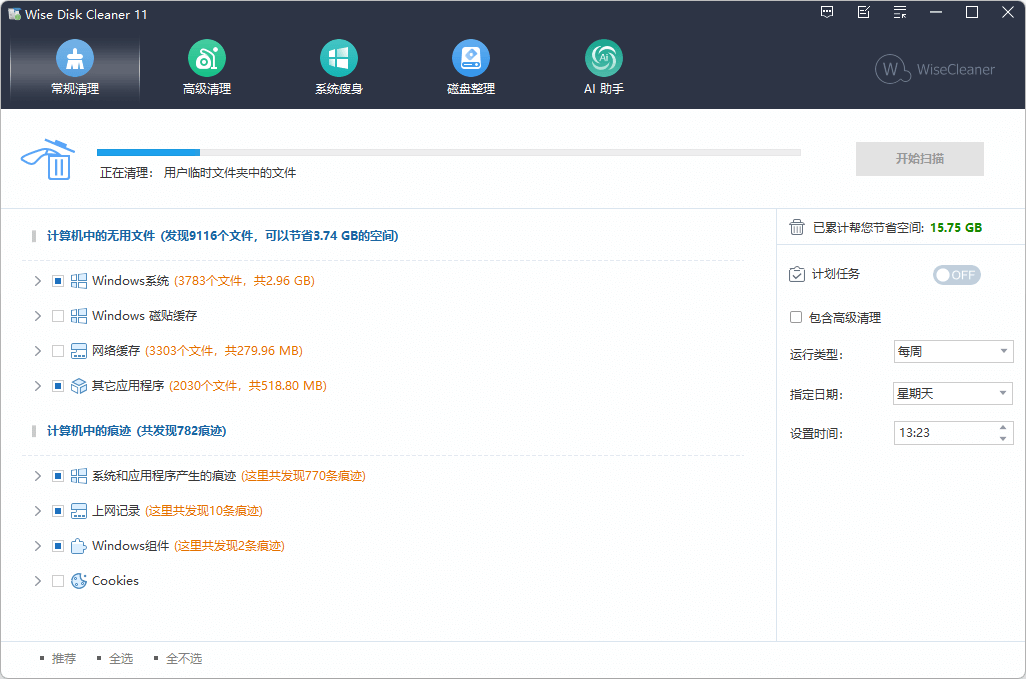Decrease time with the down arrow
Screen dimensions: 1026x679
pos(1003,438)
